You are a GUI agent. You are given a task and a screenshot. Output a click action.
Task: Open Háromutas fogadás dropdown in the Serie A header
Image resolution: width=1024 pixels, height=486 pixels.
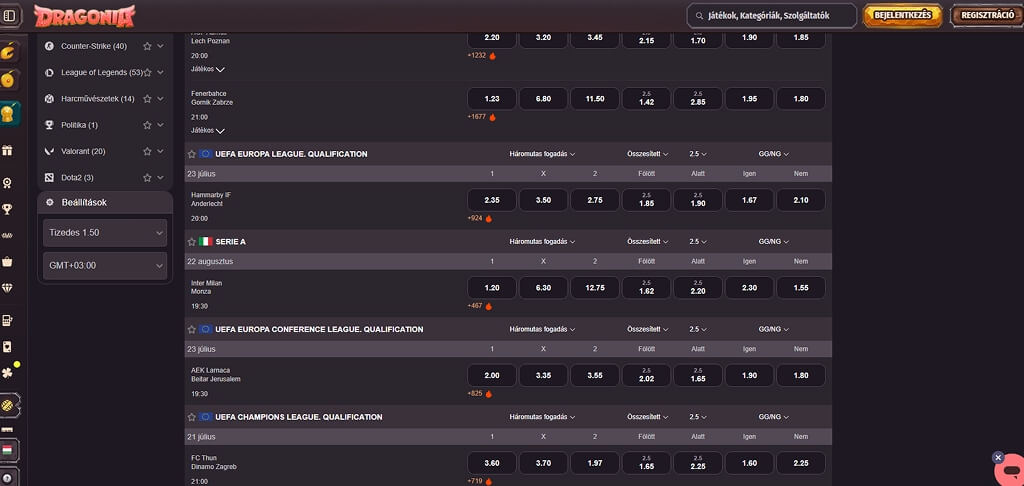point(542,242)
